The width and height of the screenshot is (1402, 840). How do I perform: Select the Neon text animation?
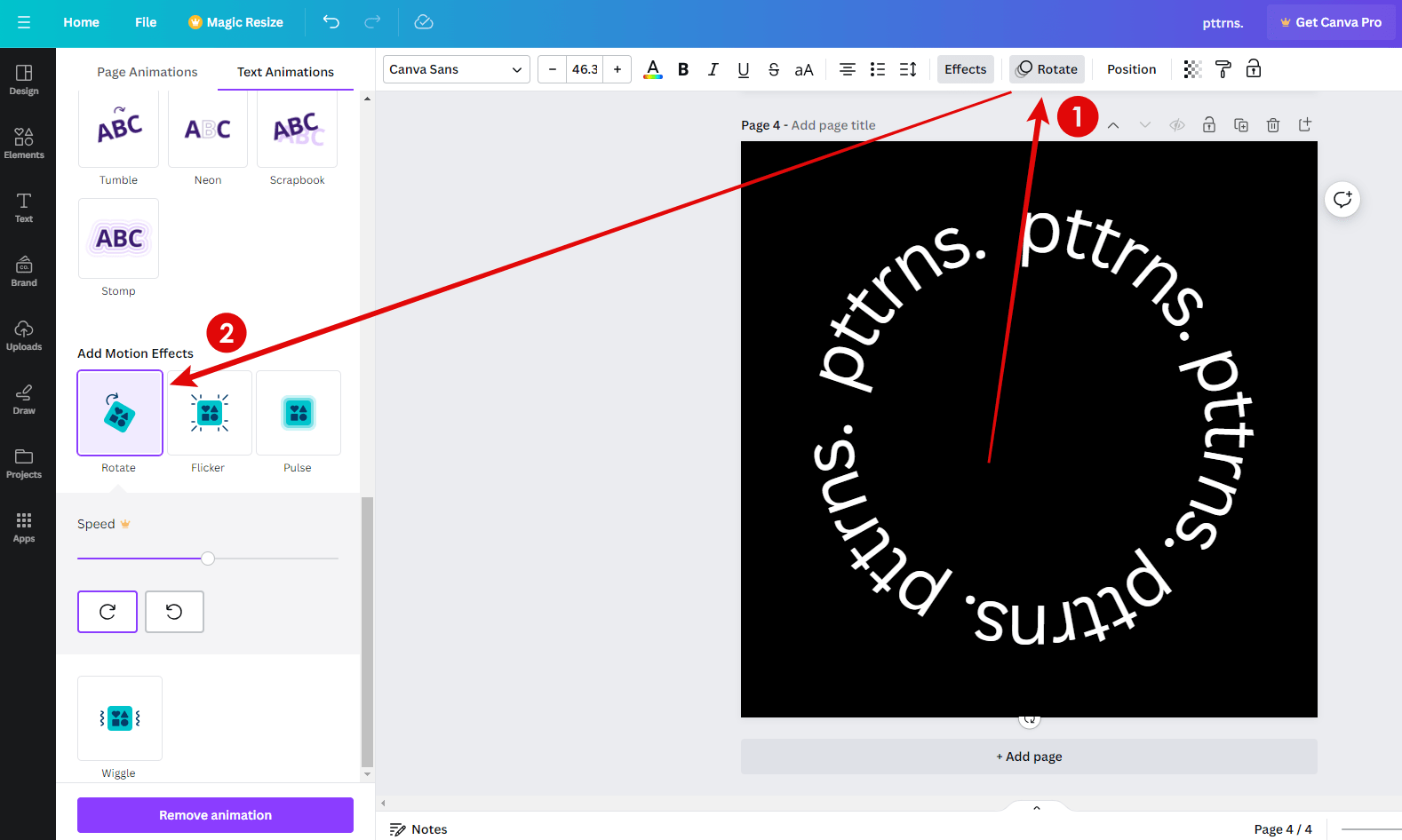(208, 130)
